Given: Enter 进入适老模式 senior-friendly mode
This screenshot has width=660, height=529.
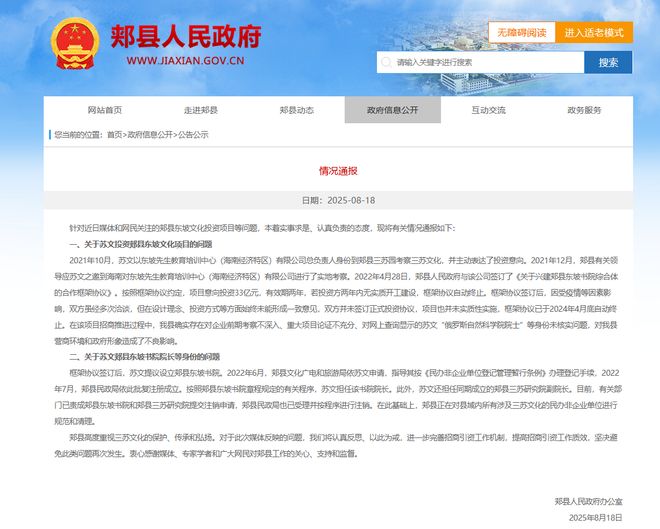Looking at the screenshot, I should (x=593, y=32).
